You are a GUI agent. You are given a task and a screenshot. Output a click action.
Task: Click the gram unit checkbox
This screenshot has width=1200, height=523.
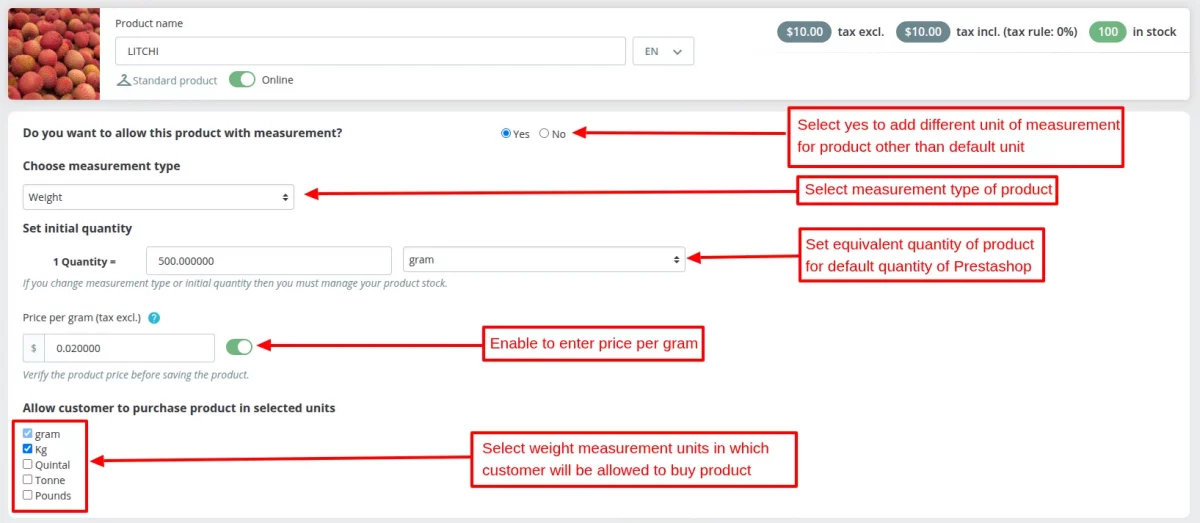(28, 434)
